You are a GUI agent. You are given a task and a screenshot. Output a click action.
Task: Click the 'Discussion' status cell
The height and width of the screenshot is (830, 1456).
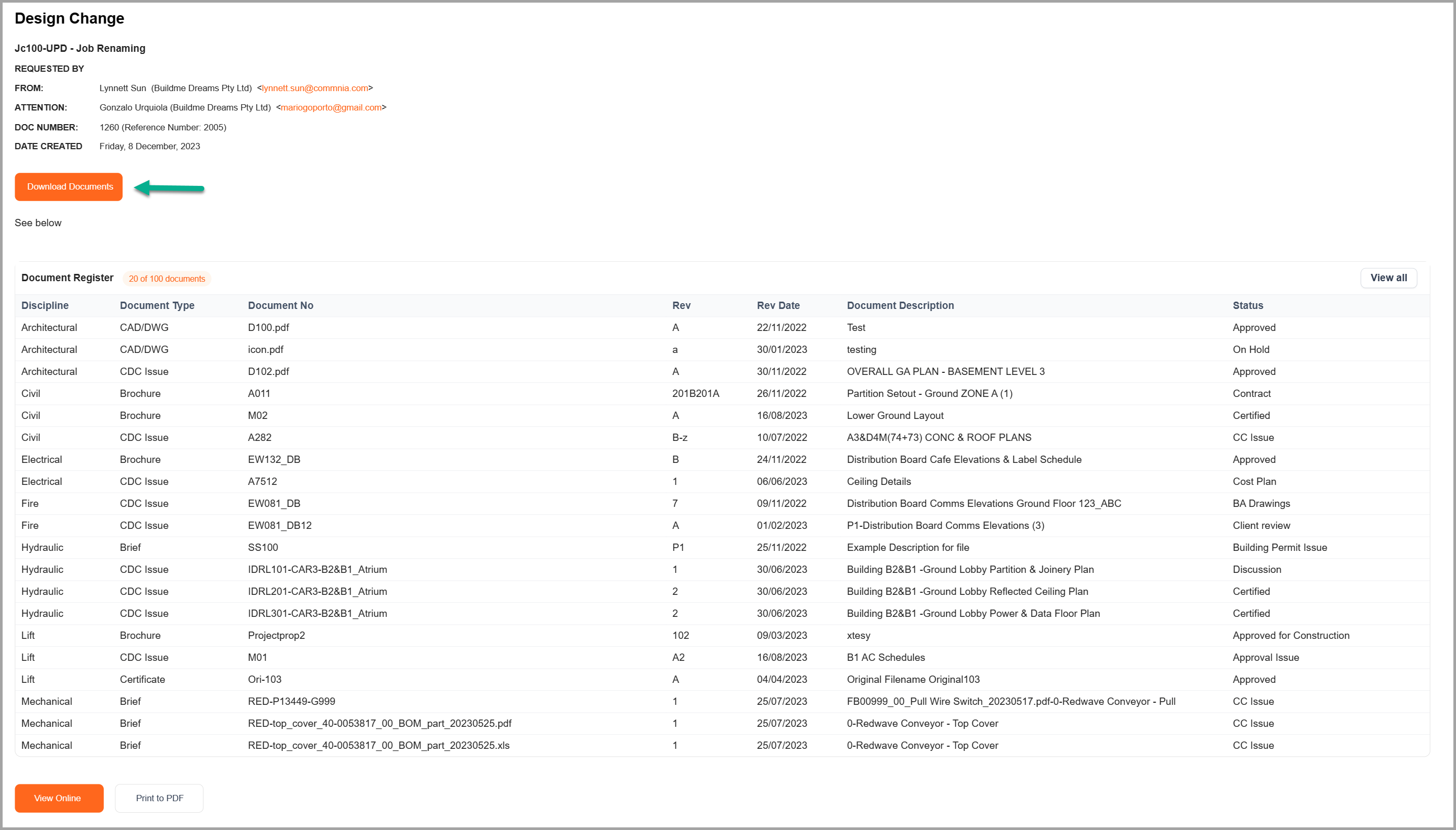[1256, 570]
